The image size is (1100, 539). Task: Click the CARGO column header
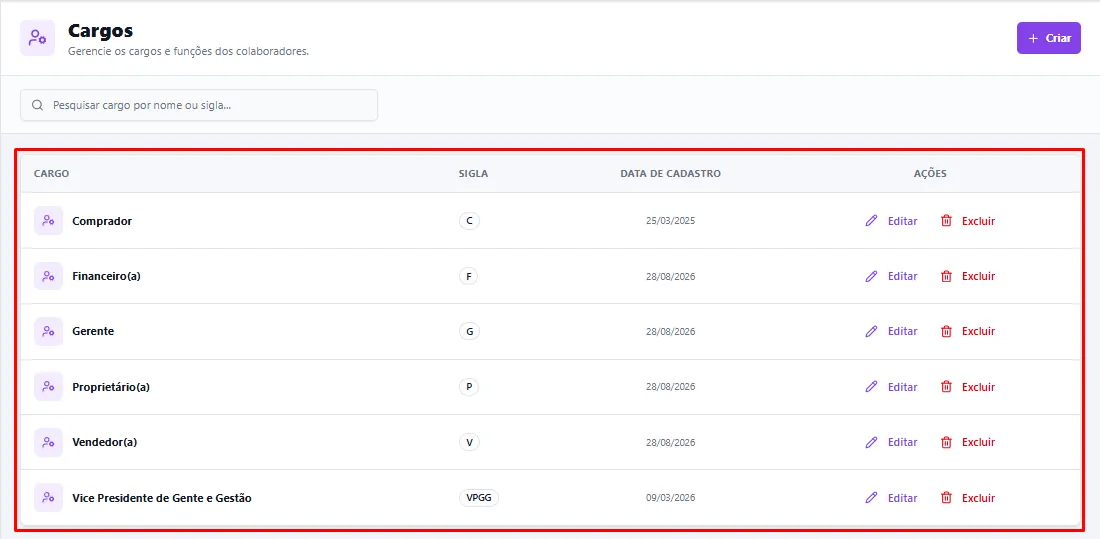51,173
